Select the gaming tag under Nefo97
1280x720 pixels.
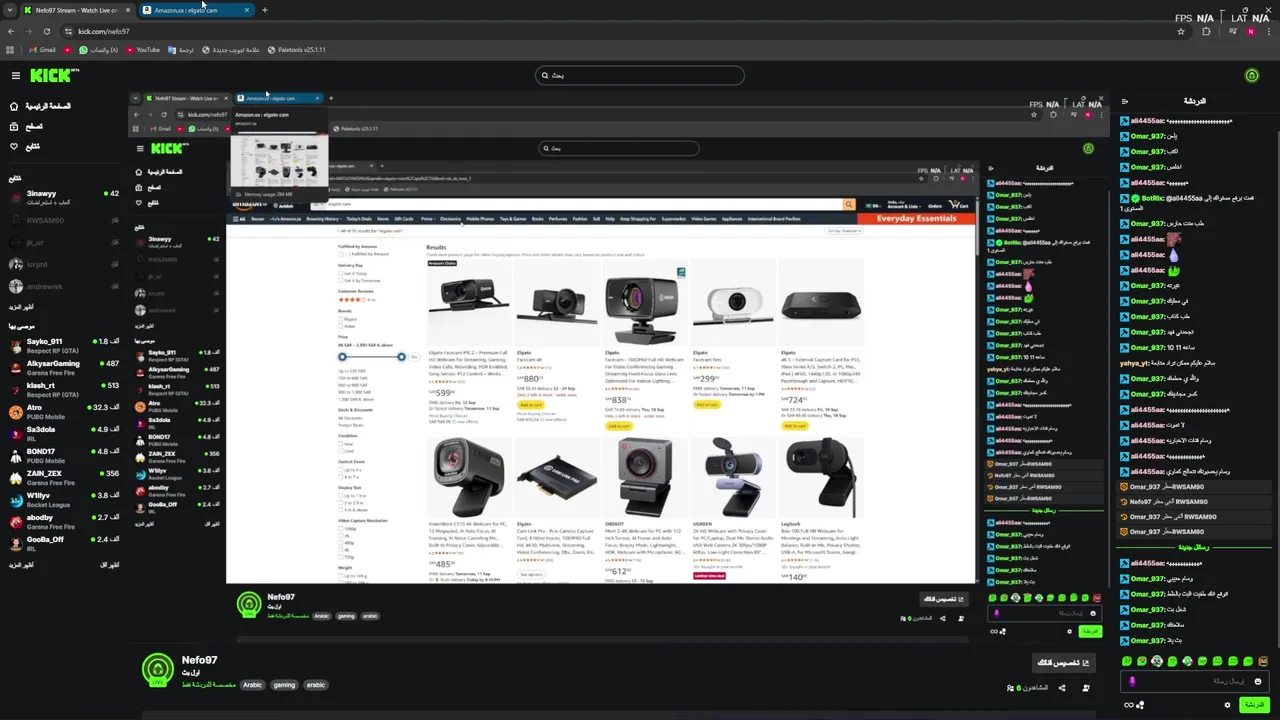[x=284, y=685]
